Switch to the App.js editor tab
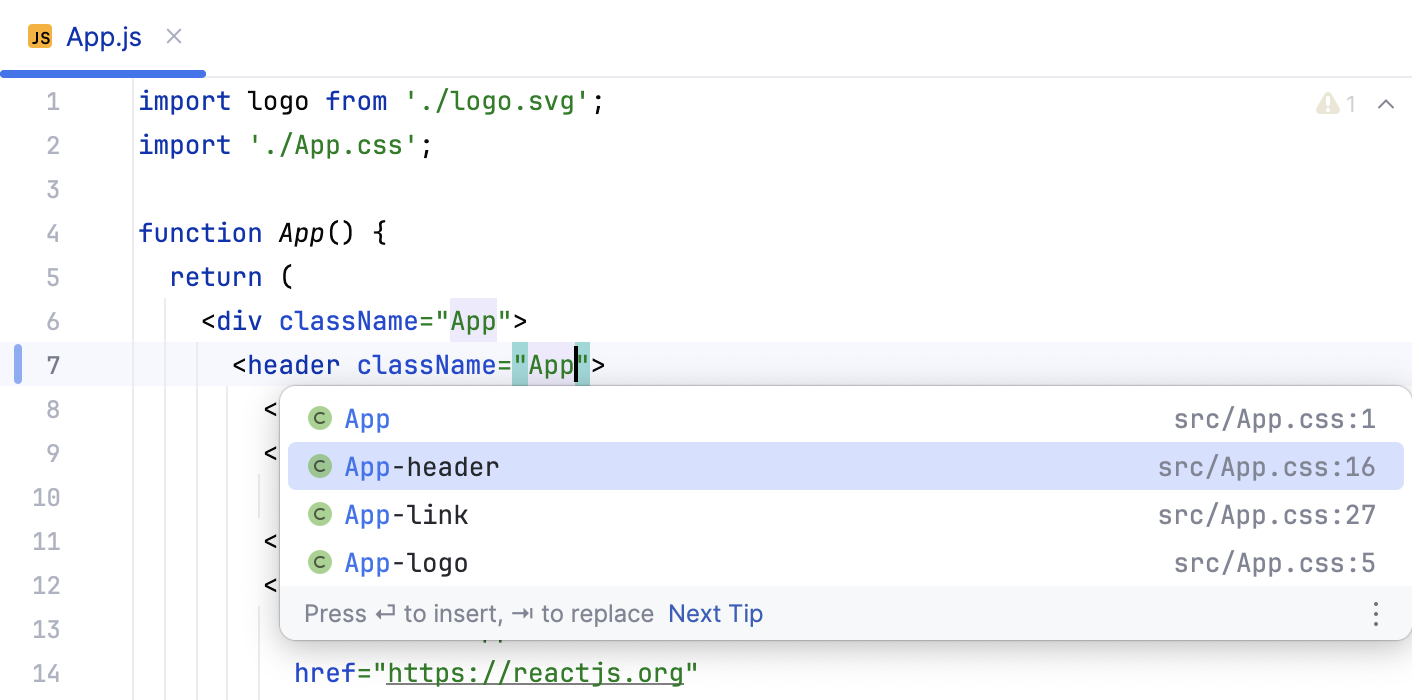1412x700 pixels. [x=103, y=36]
